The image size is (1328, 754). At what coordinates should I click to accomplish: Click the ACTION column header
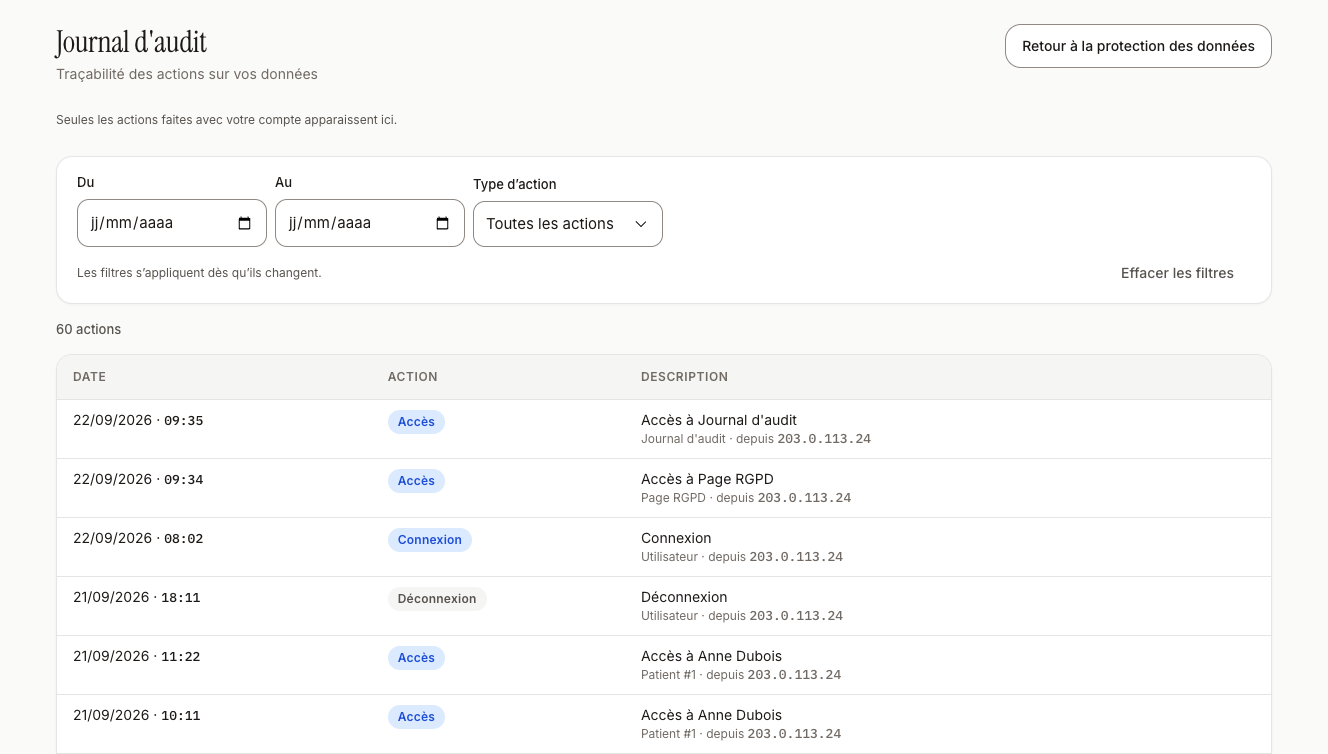pos(413,377)
